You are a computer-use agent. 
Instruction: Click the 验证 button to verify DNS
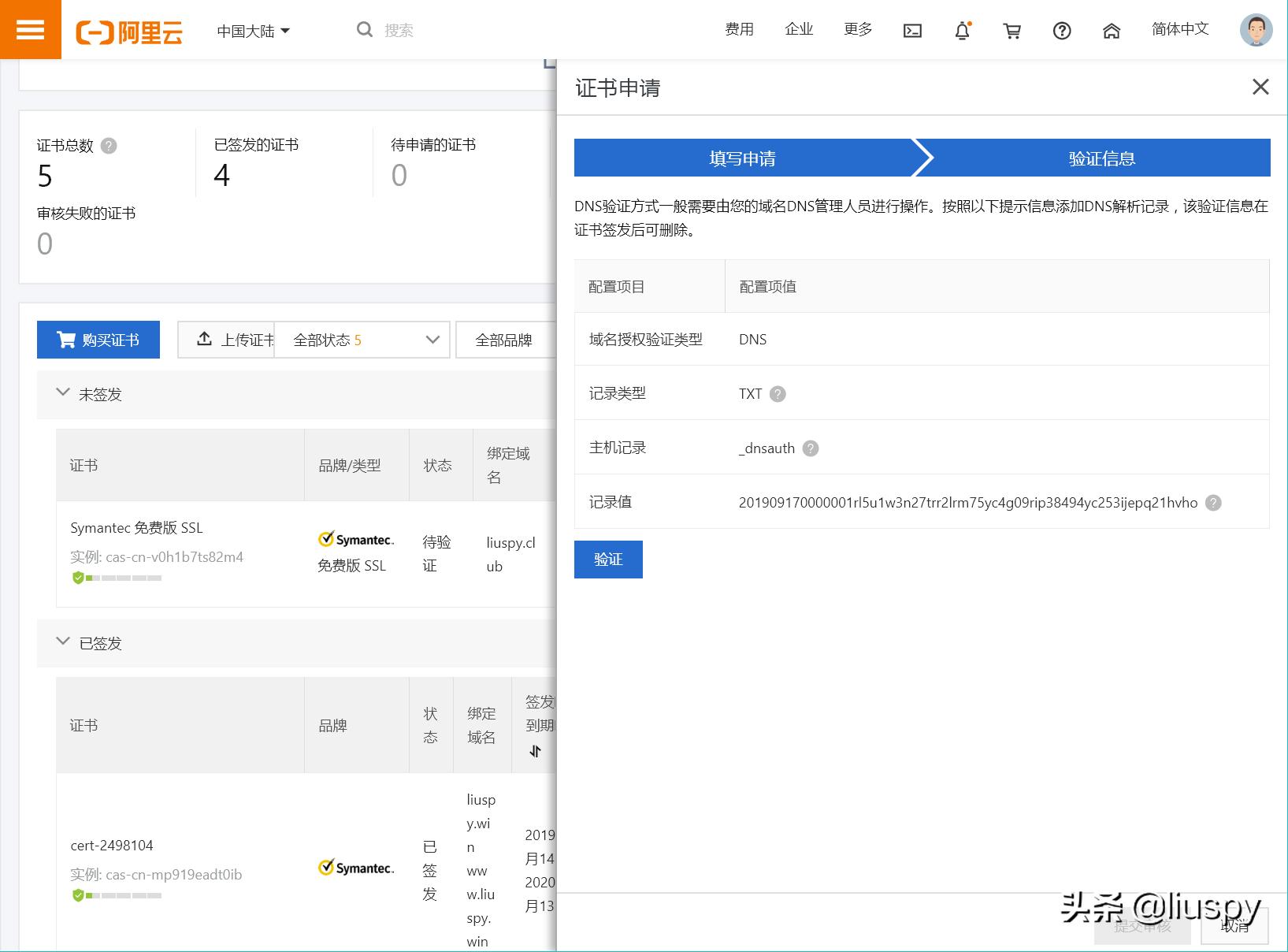[x=607, y=560]
